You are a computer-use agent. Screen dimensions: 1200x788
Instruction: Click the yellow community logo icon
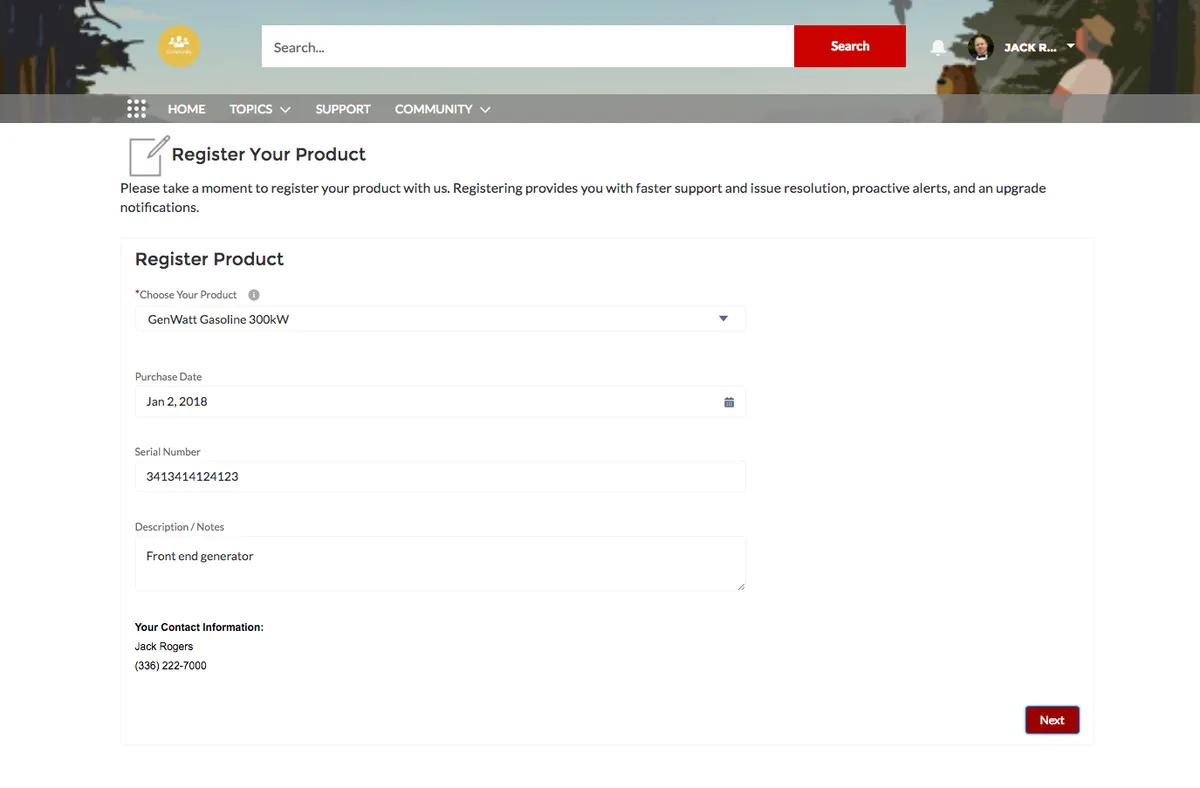click(179, 46)
